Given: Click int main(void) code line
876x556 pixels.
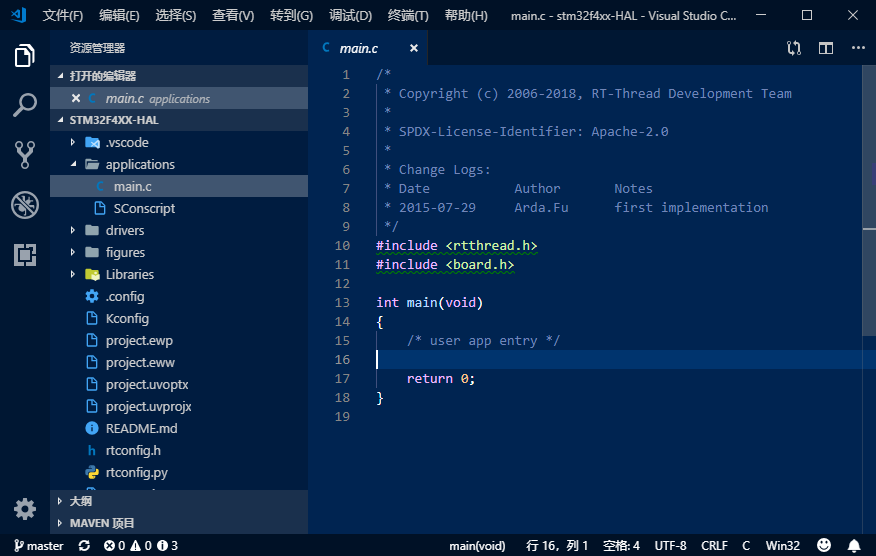Looking at the screenshot, I should [x=429, y=303].
